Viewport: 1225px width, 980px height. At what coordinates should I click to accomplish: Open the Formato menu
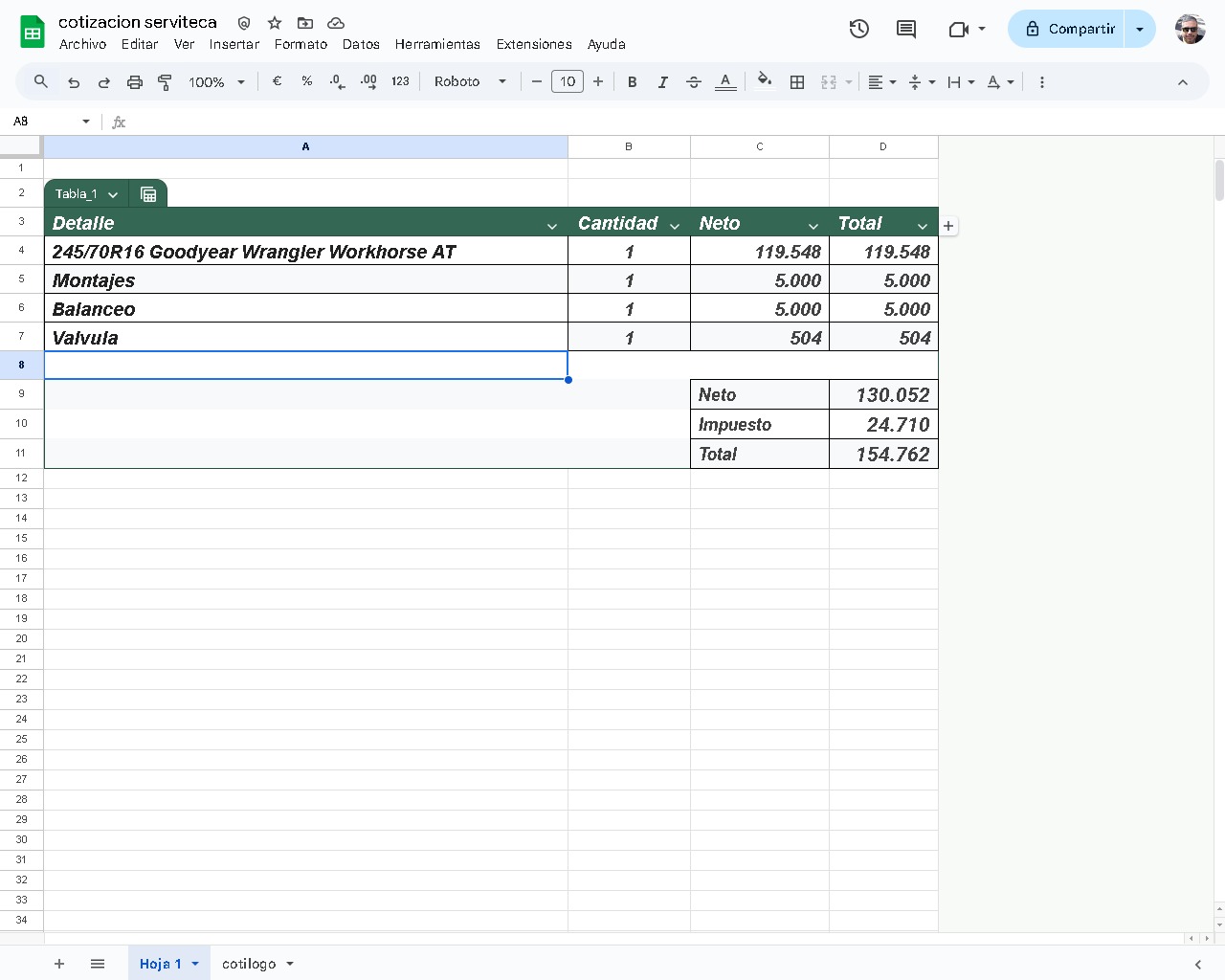[x=301, y=44]
